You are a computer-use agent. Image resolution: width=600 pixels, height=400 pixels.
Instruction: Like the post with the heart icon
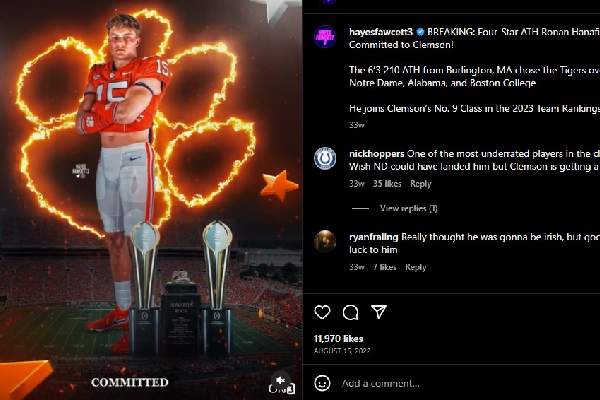[x=322, y=312]
